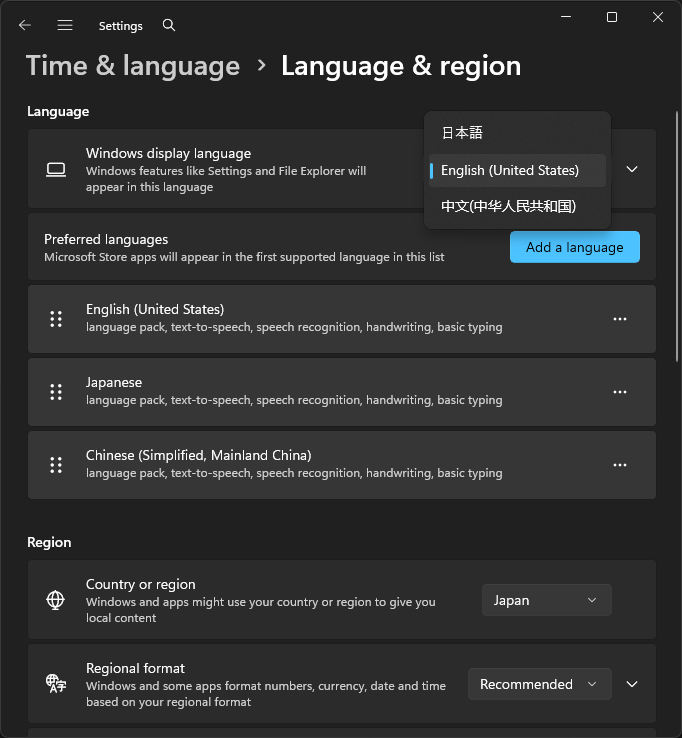682x738 pixels.
Task: Grab the drag handle for Japanese
Action: [56, 392]
